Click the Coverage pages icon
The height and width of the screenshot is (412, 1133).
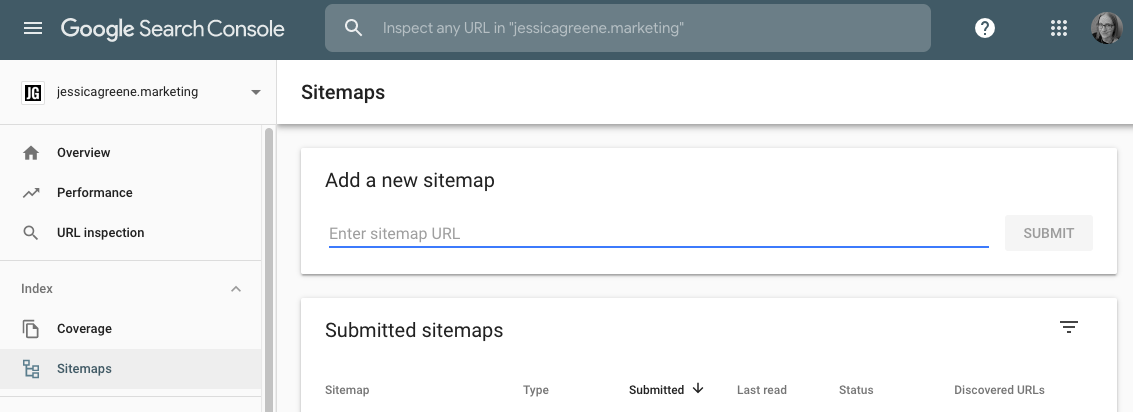coord(30,329)
